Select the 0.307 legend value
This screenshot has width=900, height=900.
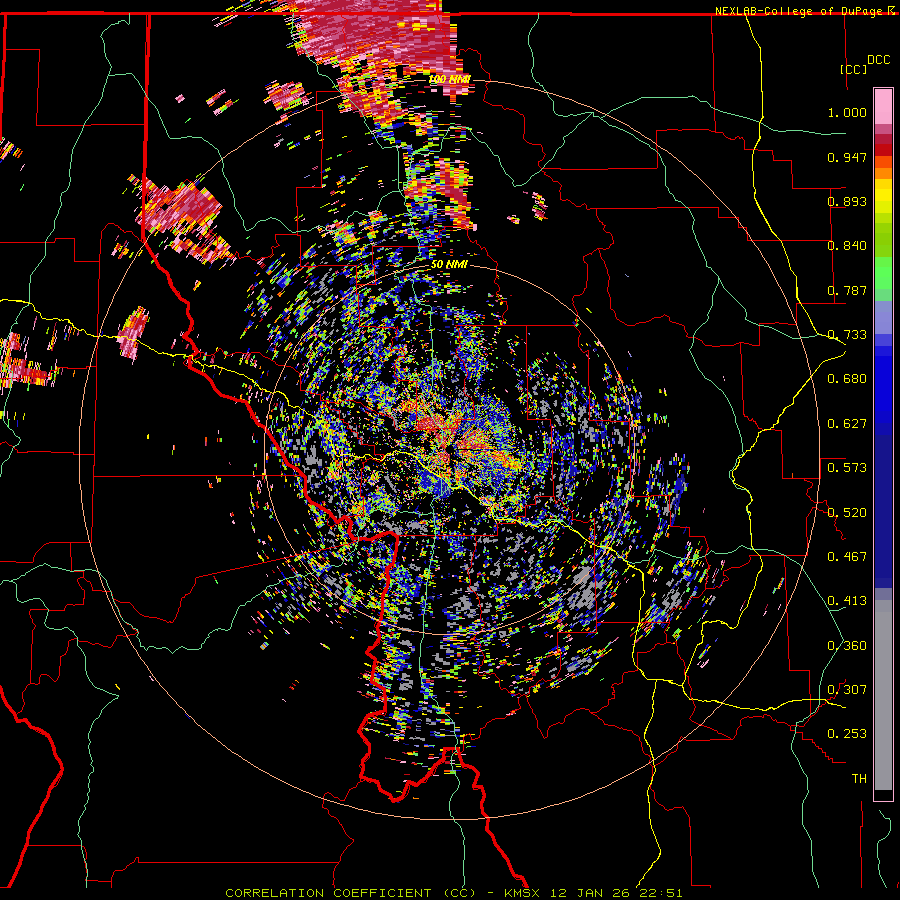coord(847,690)
